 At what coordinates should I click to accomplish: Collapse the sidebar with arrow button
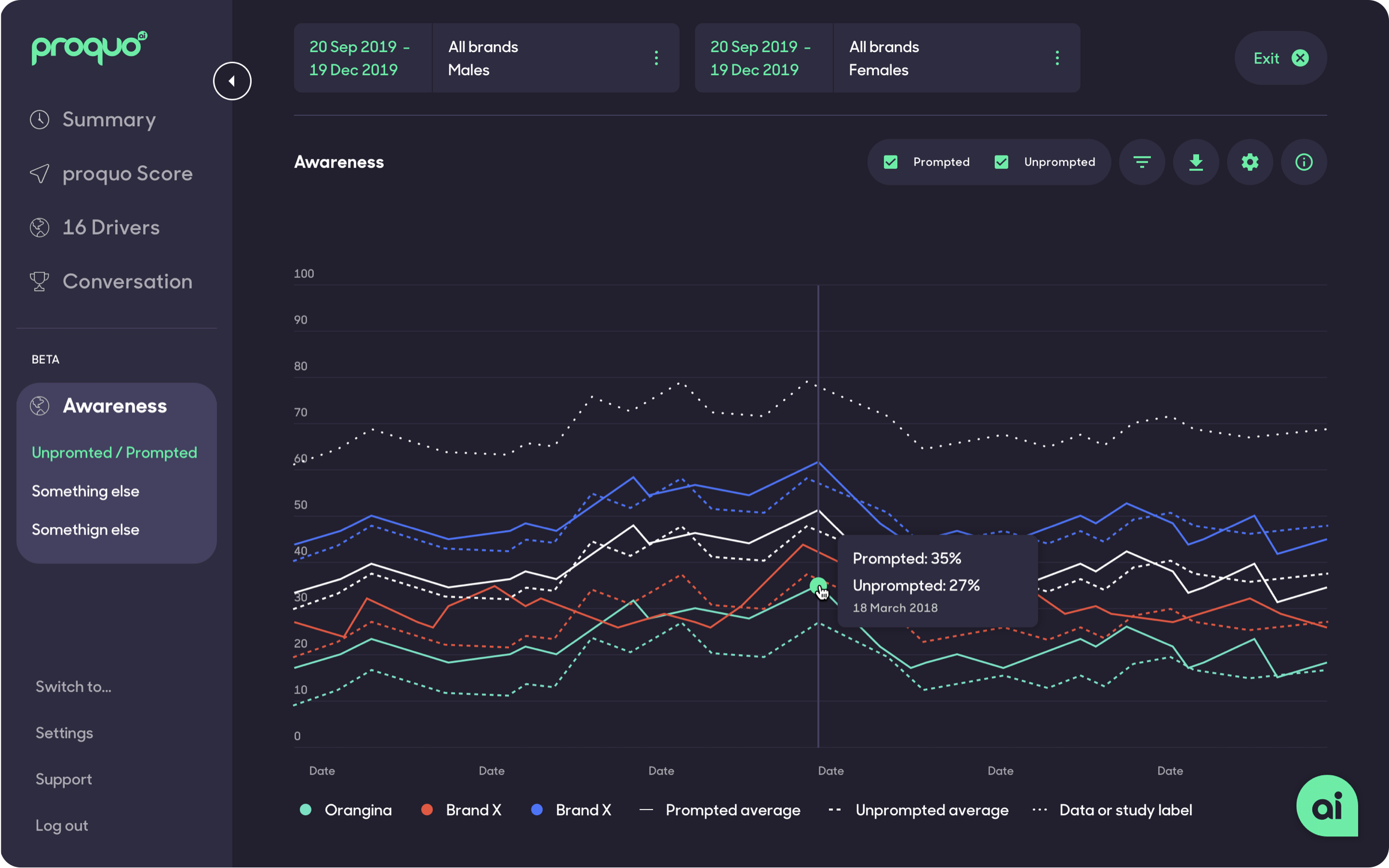[232, 81]
